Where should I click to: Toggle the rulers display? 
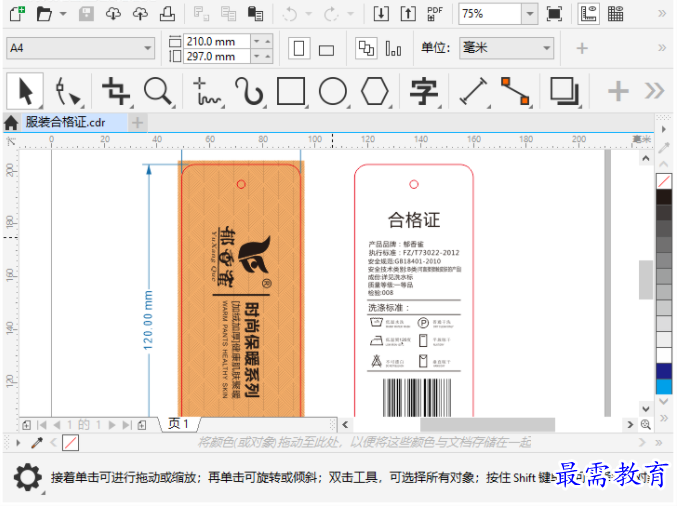coord(588,14)
